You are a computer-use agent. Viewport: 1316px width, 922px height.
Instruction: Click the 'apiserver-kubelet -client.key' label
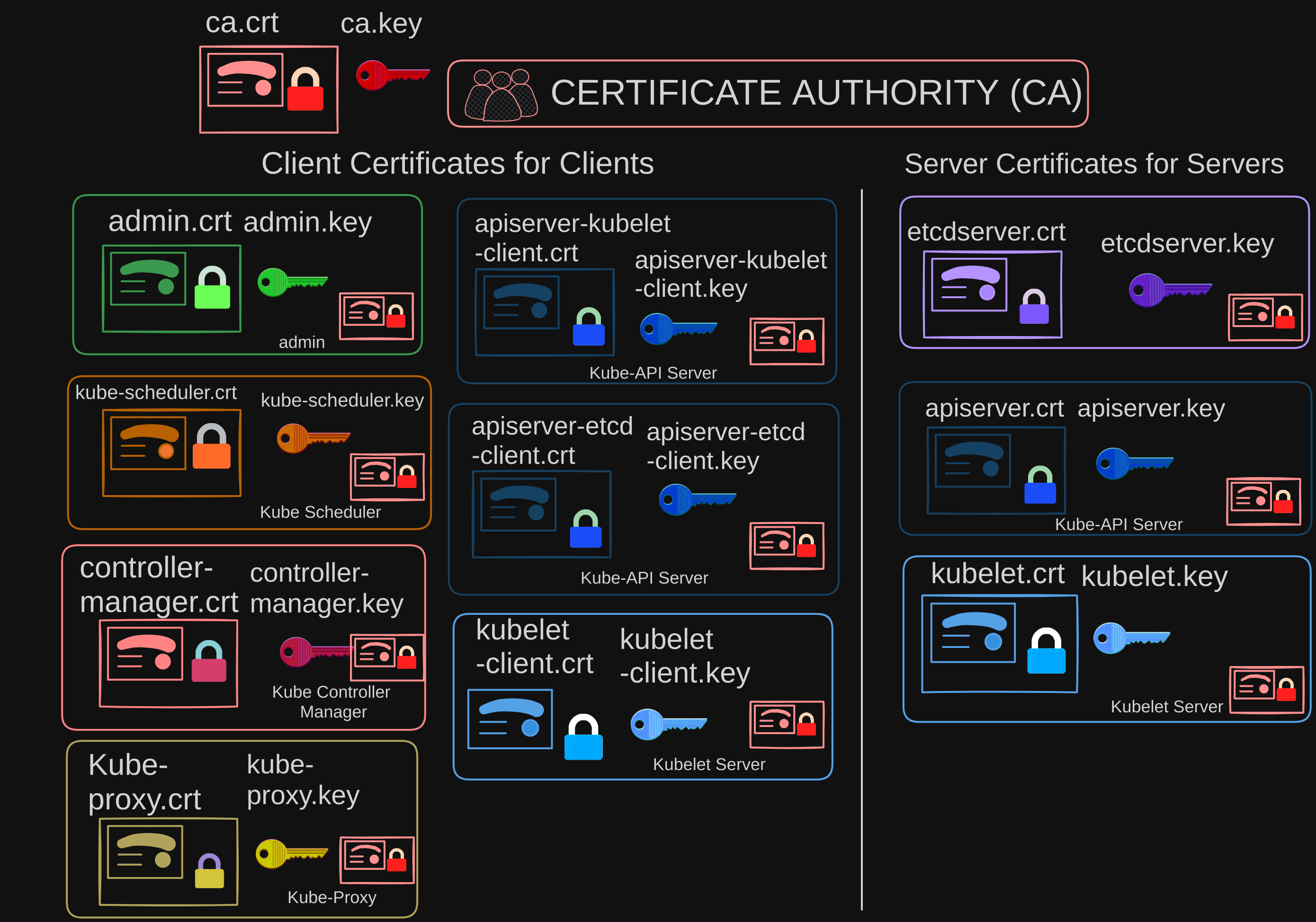tap(731, 275)
